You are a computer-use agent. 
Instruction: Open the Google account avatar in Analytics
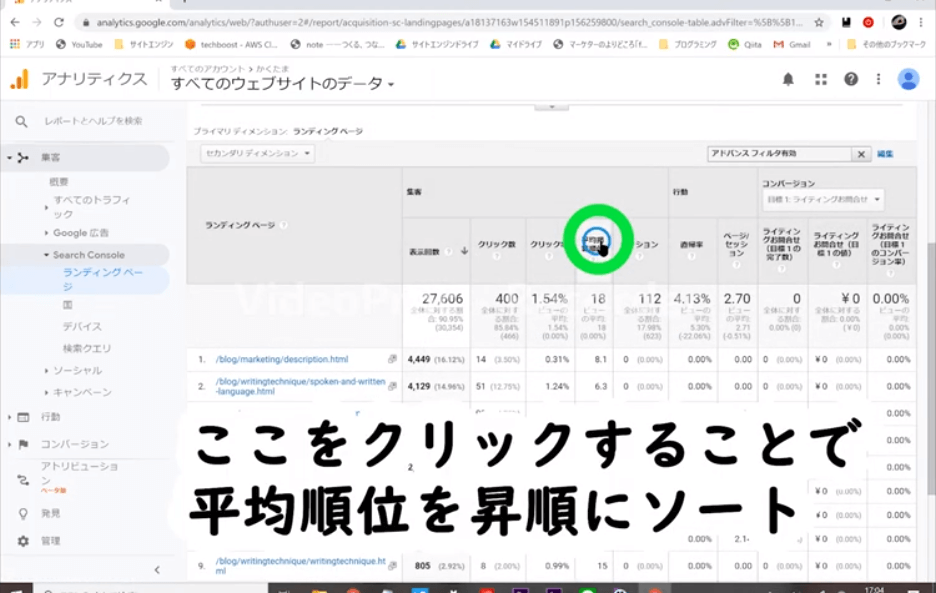coord(908,79)
